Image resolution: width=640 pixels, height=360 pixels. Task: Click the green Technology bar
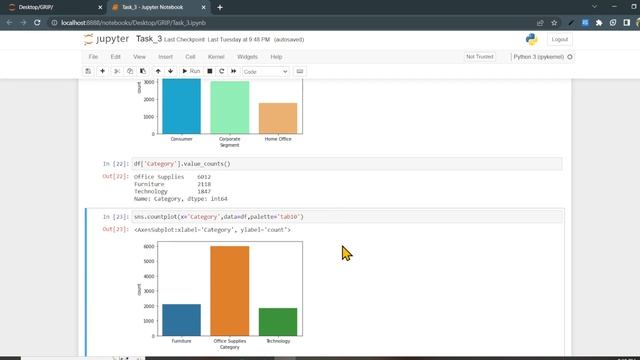point(278,322)
